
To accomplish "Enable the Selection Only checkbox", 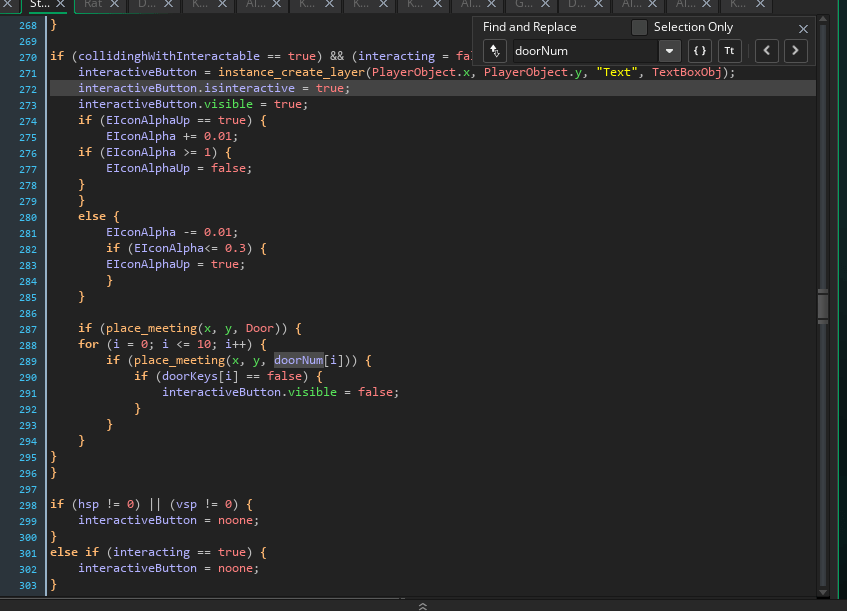I will click(x=639, y=27).
